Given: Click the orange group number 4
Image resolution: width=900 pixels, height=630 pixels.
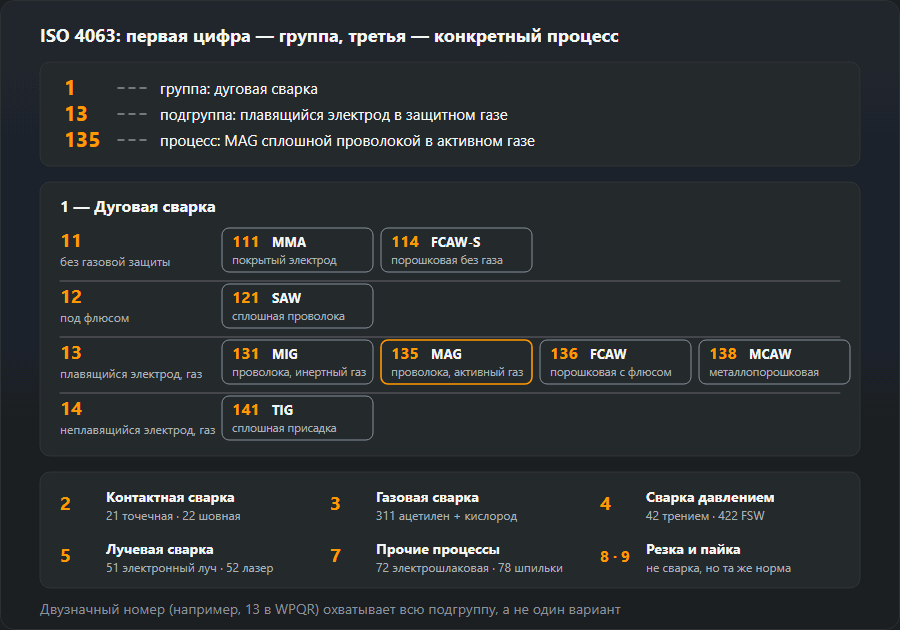Looking at the screenshot, I should [606, 504].
